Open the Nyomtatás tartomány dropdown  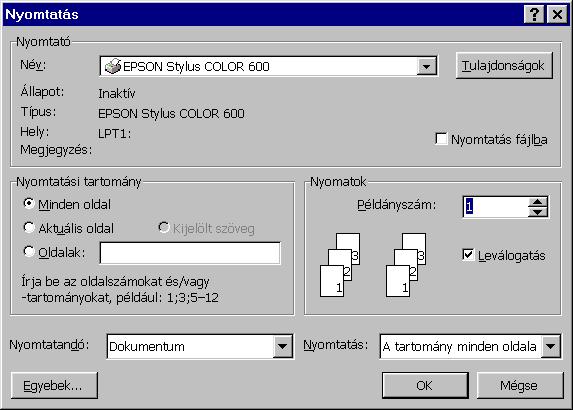coord(551,346)
